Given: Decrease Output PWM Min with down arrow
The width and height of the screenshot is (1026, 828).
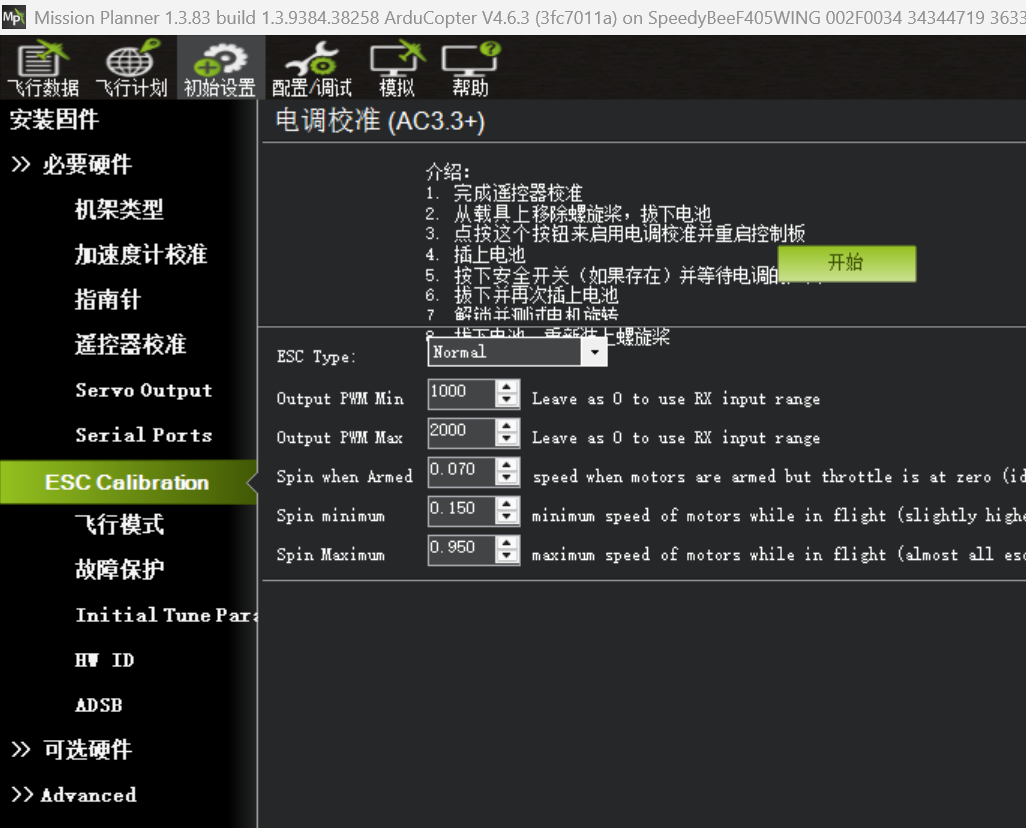Looking at the screenshot, I should click(x=506, y=400).
